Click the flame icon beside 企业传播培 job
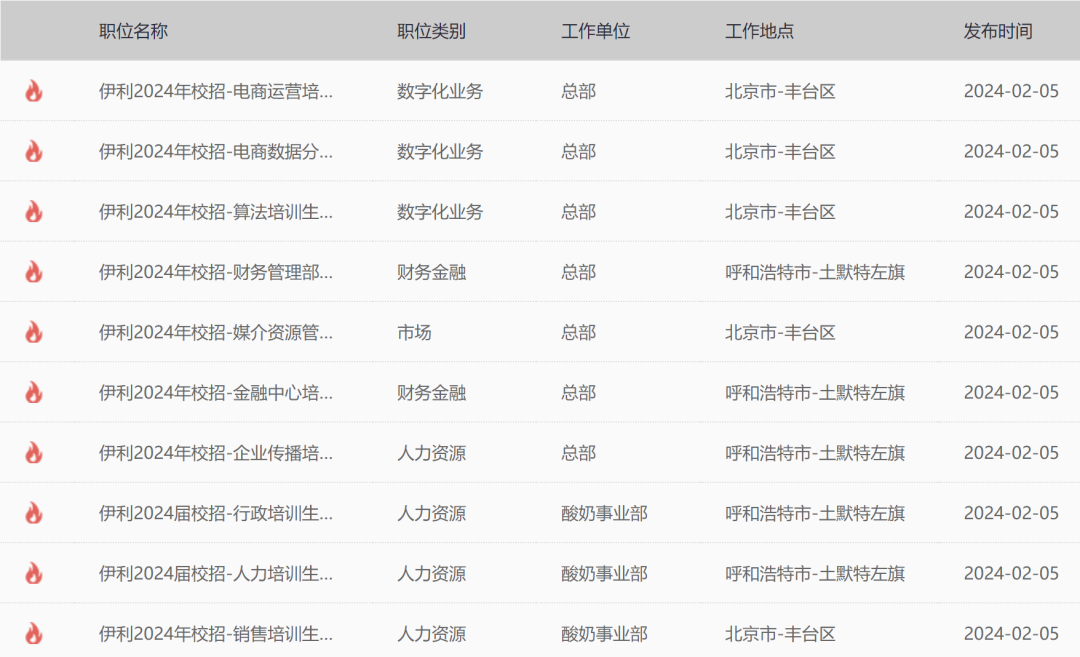This screenshot has width=1080, height=657. coord(34,452)
